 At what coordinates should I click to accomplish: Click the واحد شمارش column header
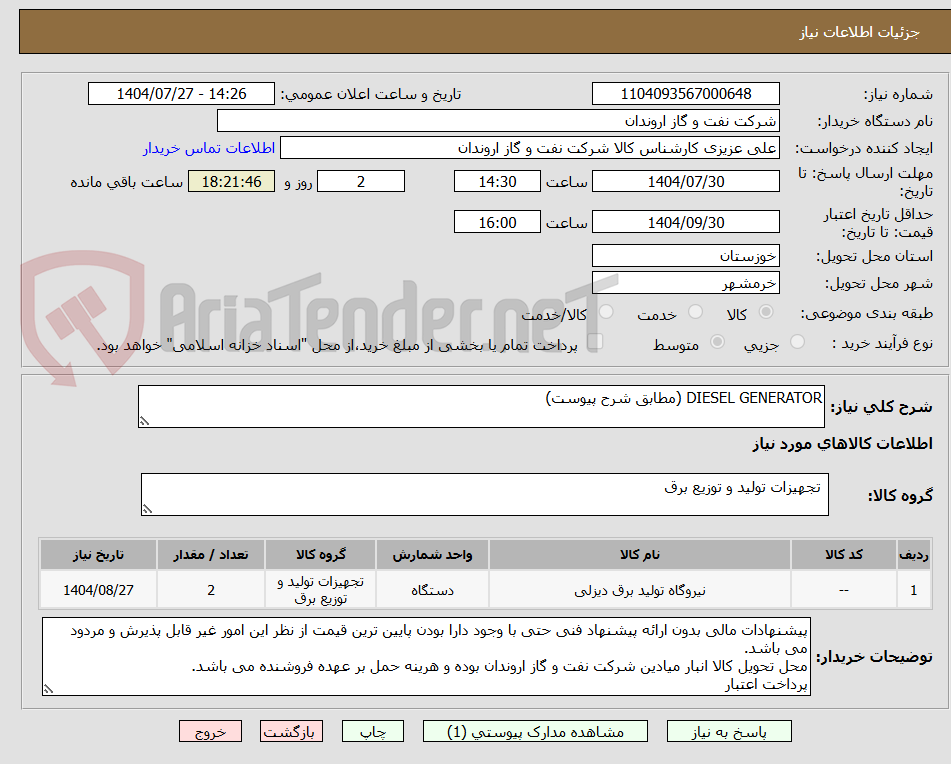coord(432,555)
